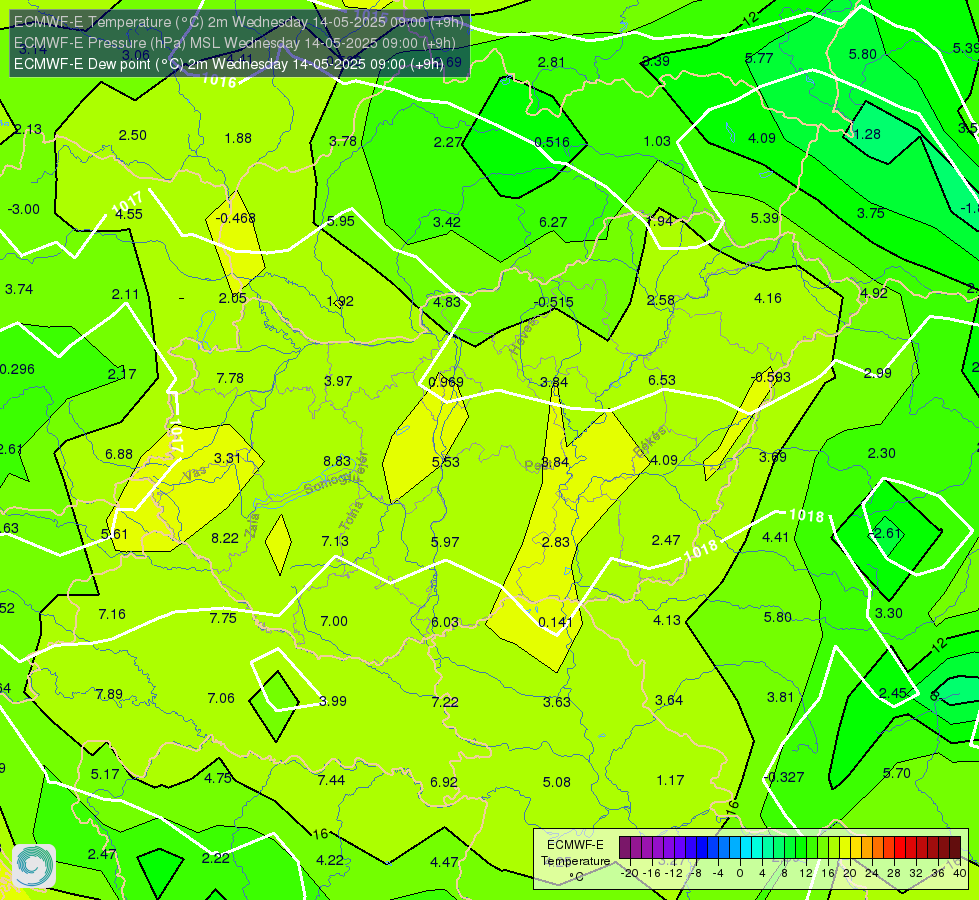This screenshot has height=900, width=979.
Task: Click the 1018 isobar label near 4.41
Action: click(806, 515)
